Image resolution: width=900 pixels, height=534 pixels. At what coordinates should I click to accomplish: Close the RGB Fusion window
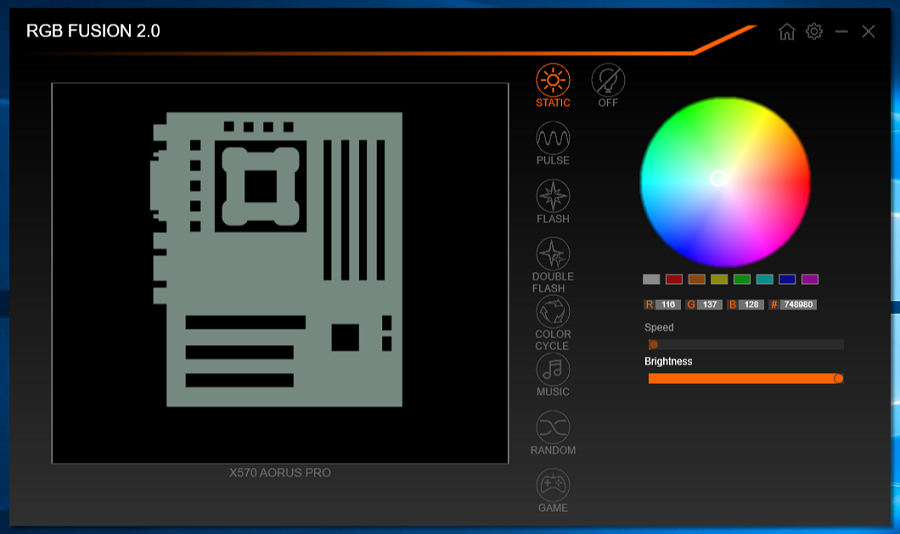click(868, 31)
